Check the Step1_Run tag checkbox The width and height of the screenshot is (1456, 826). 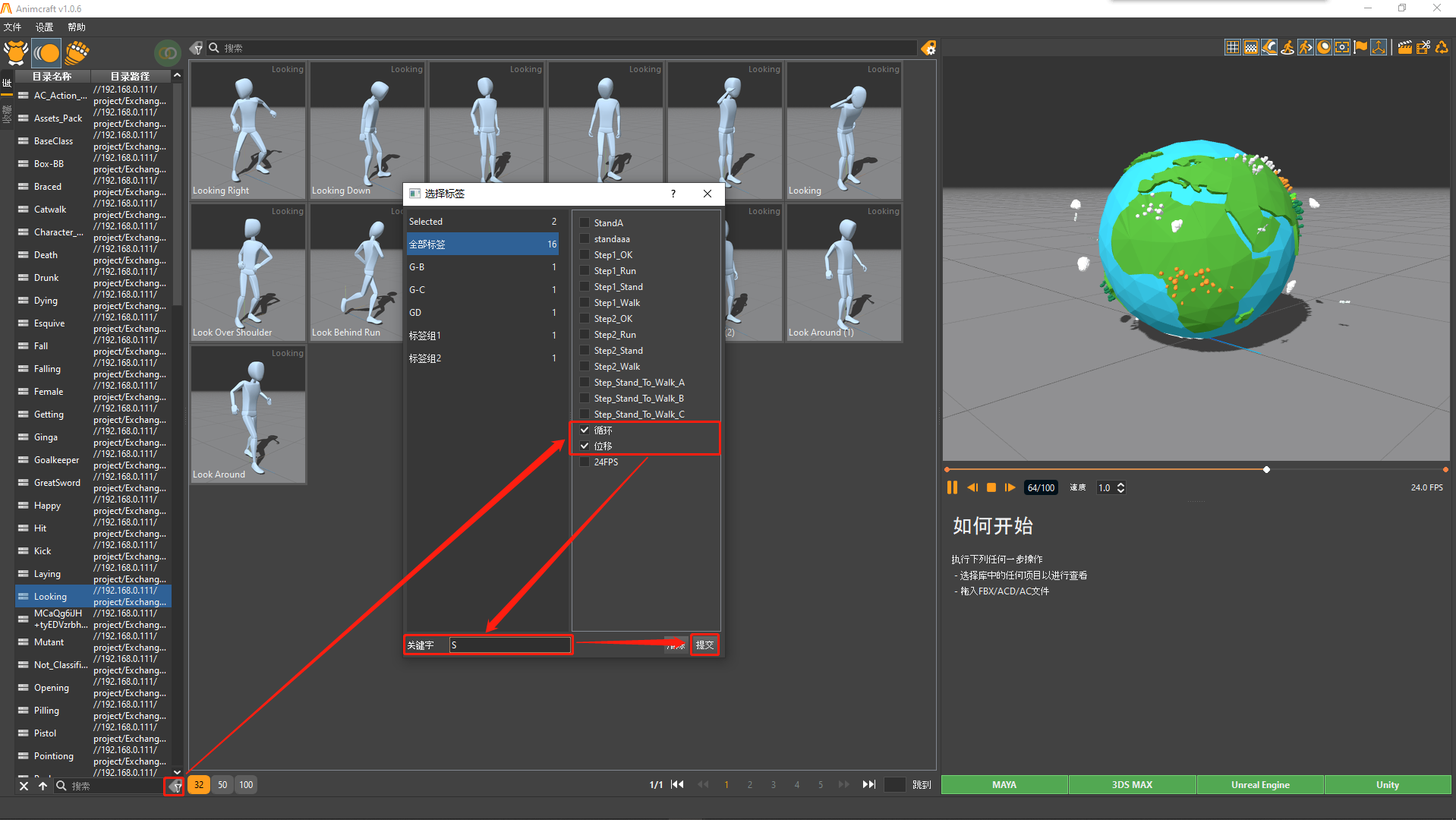(x=585, y=270)
